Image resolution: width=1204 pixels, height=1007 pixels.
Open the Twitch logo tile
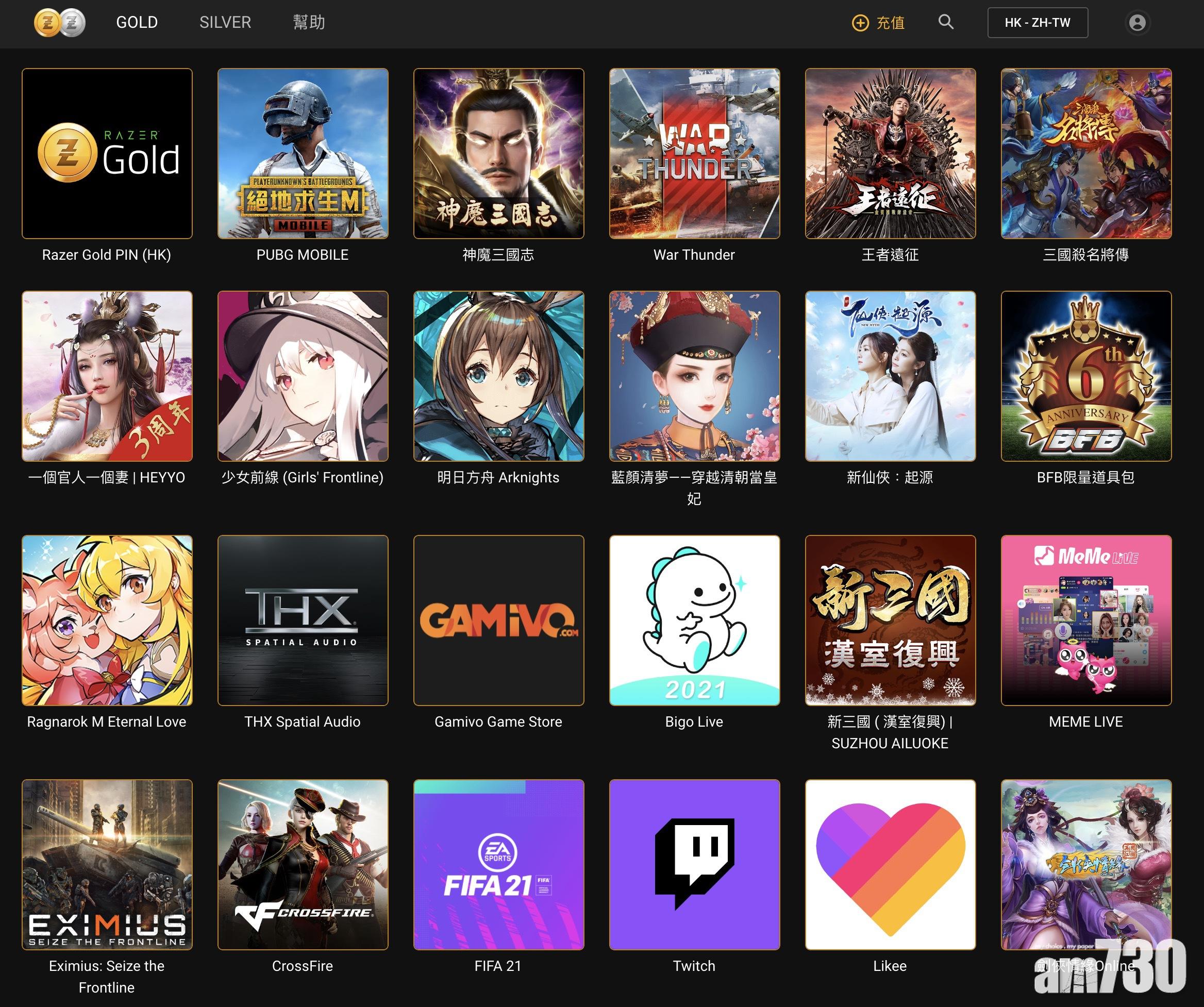point(694,864)
